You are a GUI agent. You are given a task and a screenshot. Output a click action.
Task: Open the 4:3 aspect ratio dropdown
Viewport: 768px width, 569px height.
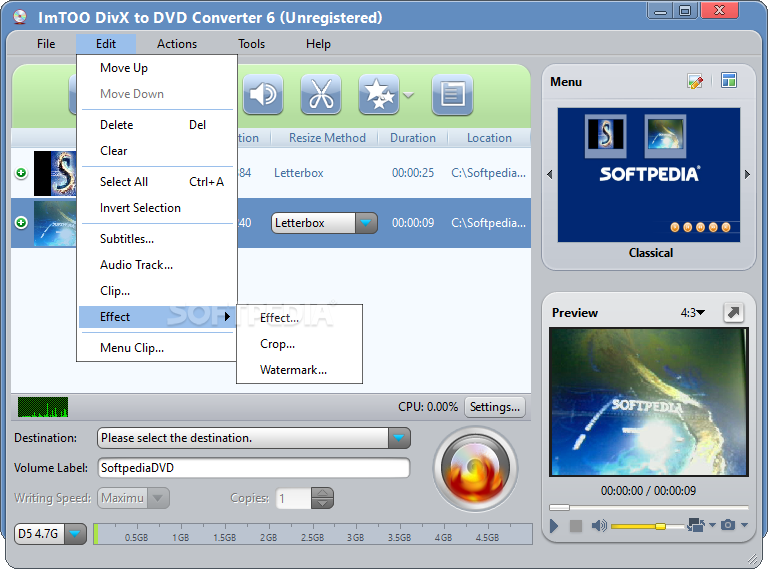(x=692, y=312)
